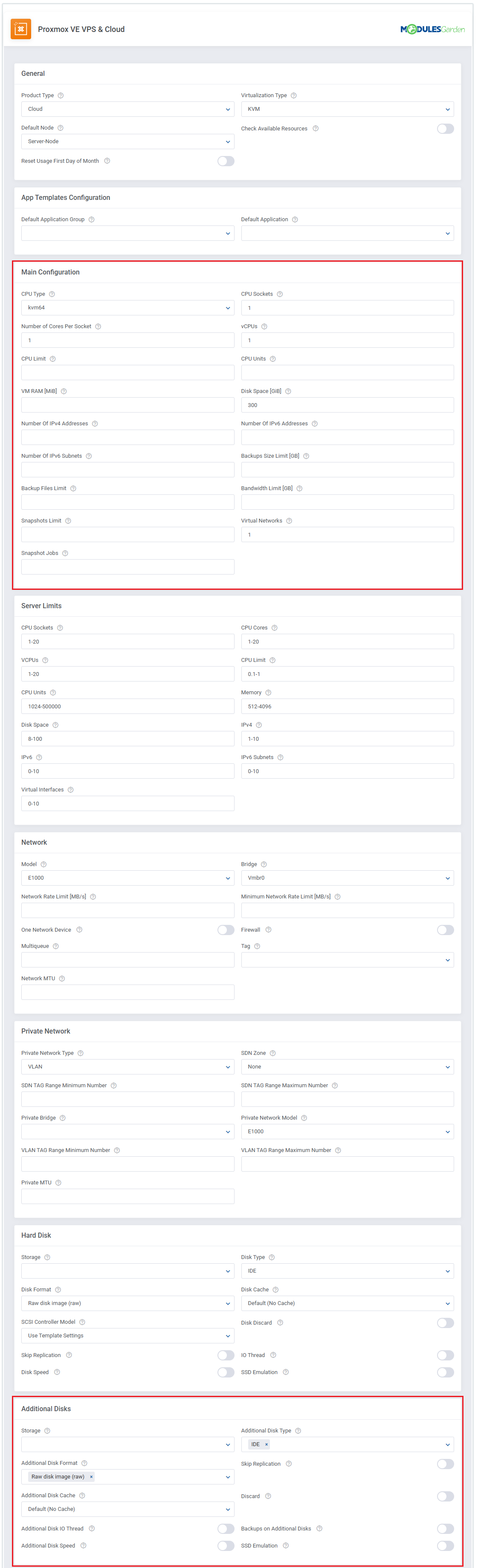
Task: Open the ModulesGarden logo link
Action: [x=432, y=29]
